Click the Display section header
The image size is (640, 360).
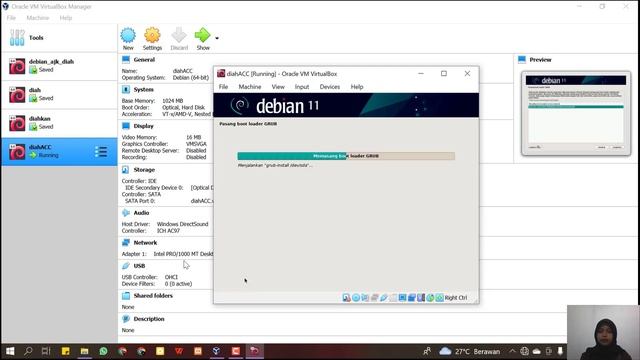144,126
